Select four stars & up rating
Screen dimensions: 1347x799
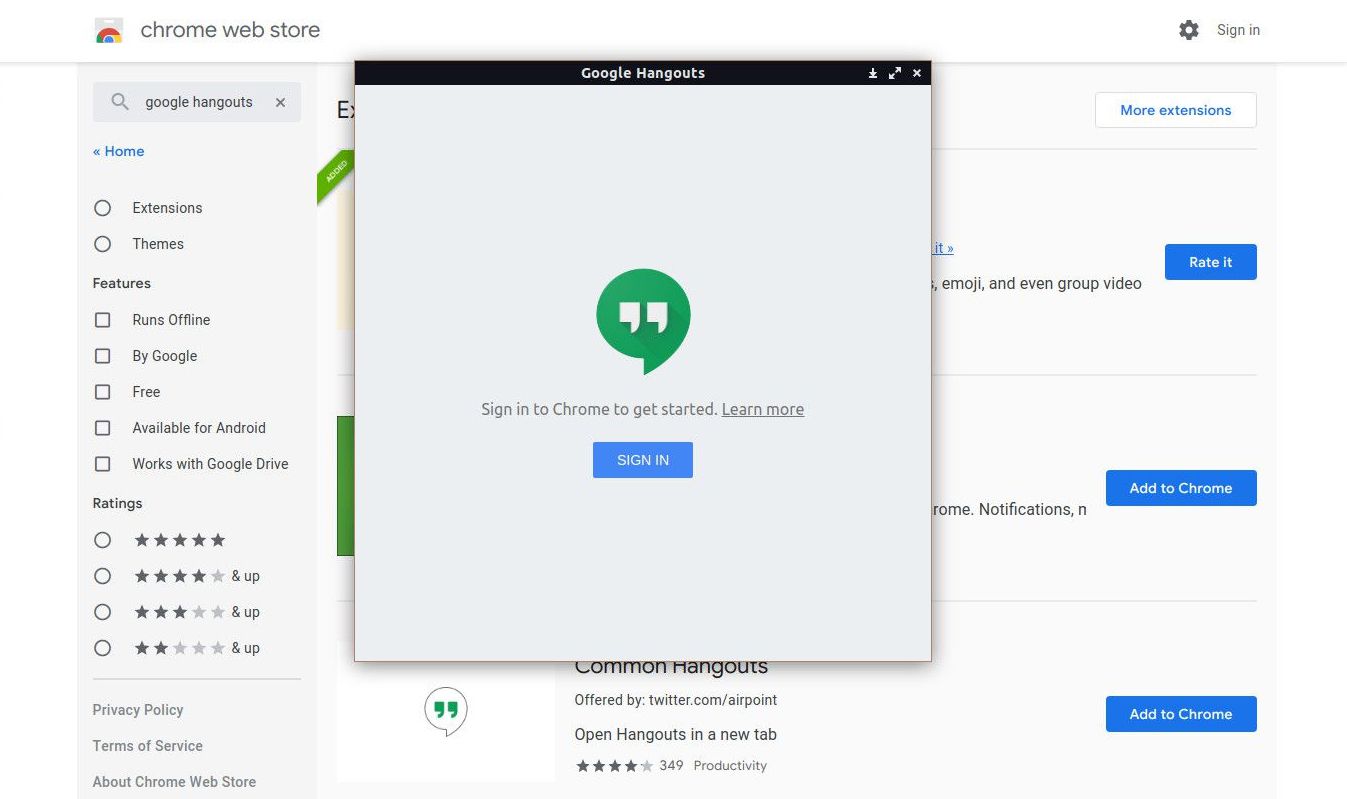(102, 576)
